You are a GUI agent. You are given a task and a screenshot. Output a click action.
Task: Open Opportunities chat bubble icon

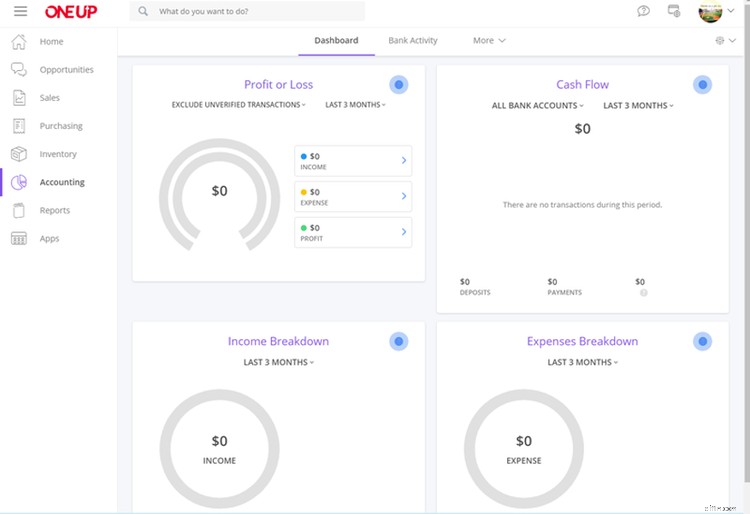click(x=18, y=70)
